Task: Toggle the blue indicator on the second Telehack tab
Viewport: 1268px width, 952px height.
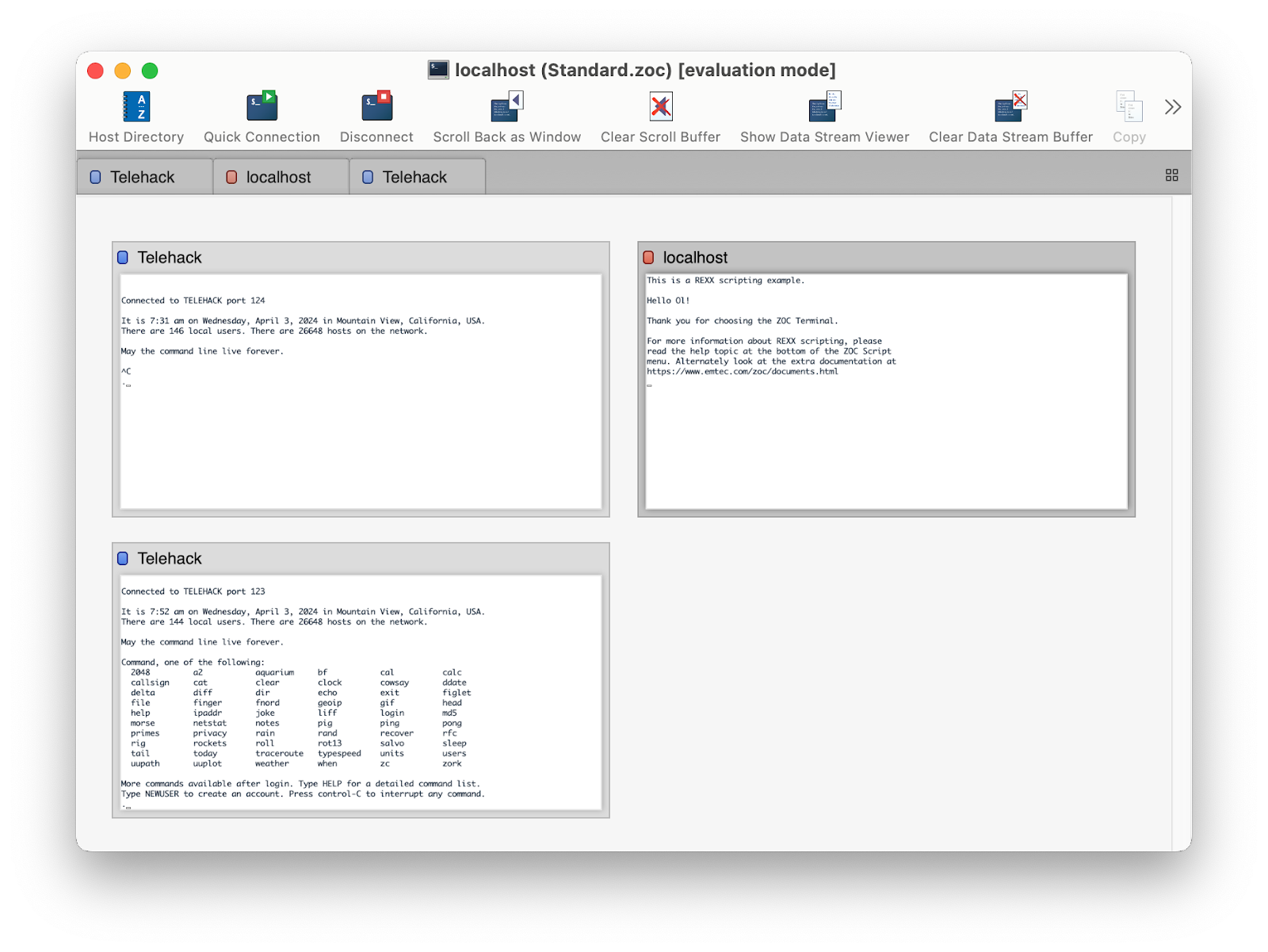Action: click(367, 176)
